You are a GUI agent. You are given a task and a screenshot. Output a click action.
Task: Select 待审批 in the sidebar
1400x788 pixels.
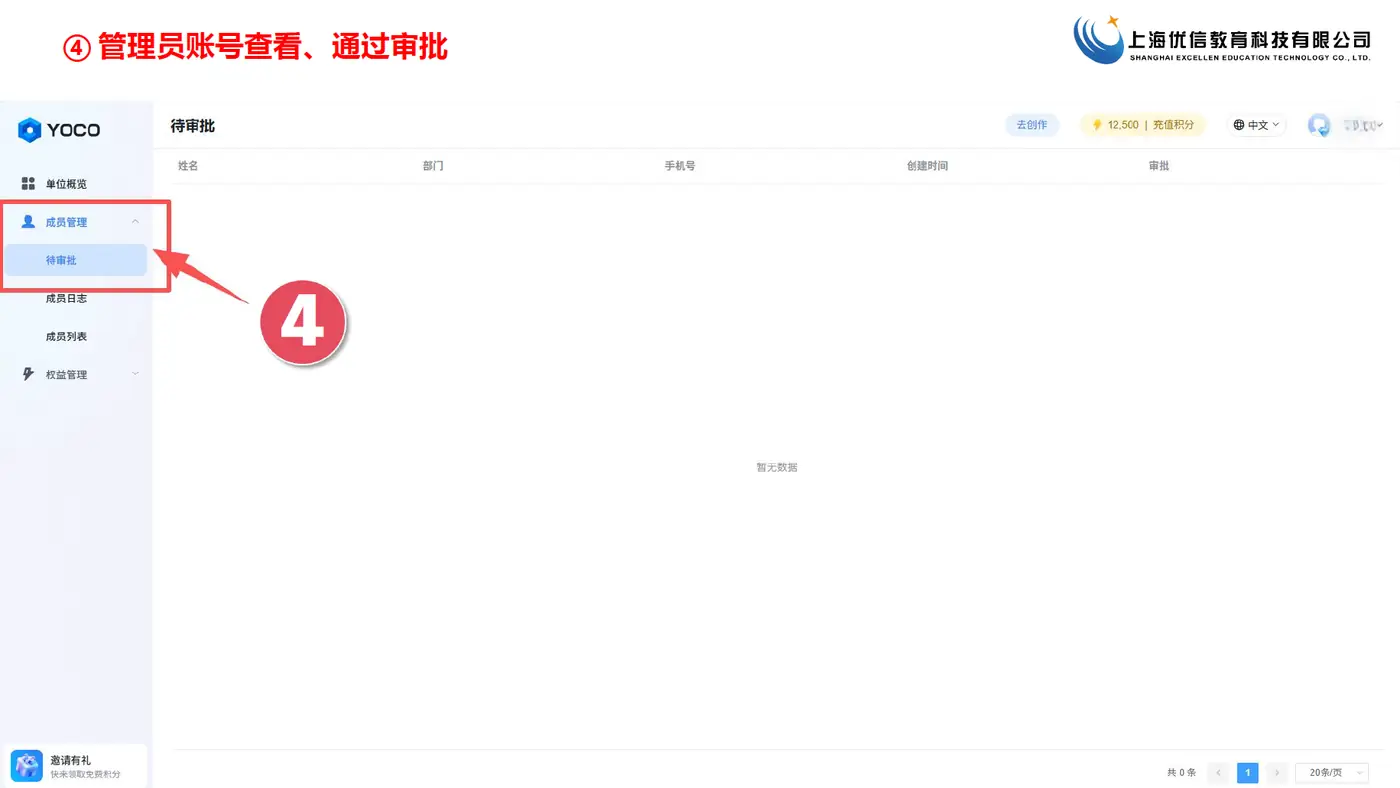point(76,260)
